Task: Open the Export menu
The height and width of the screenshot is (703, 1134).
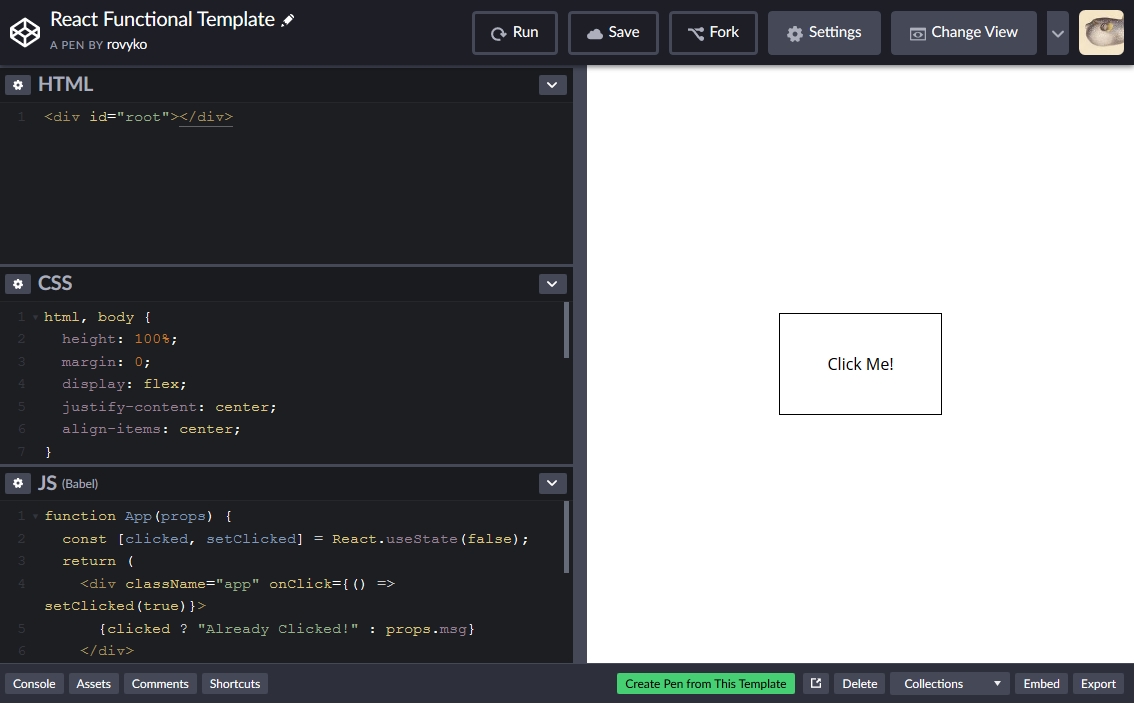Action: click(1098, 683)
